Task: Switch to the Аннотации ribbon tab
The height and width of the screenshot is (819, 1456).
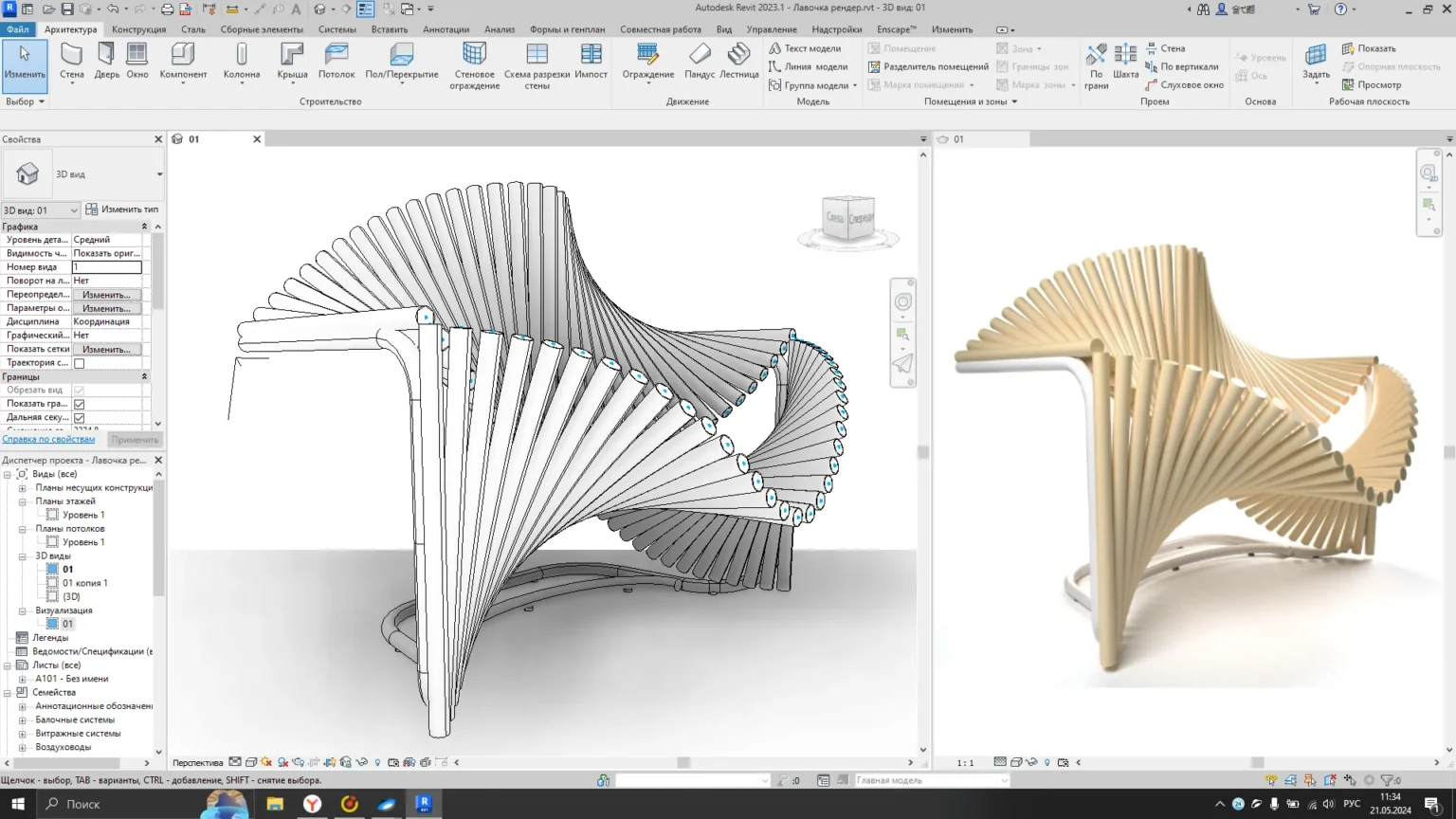Action: click(446, 29)
